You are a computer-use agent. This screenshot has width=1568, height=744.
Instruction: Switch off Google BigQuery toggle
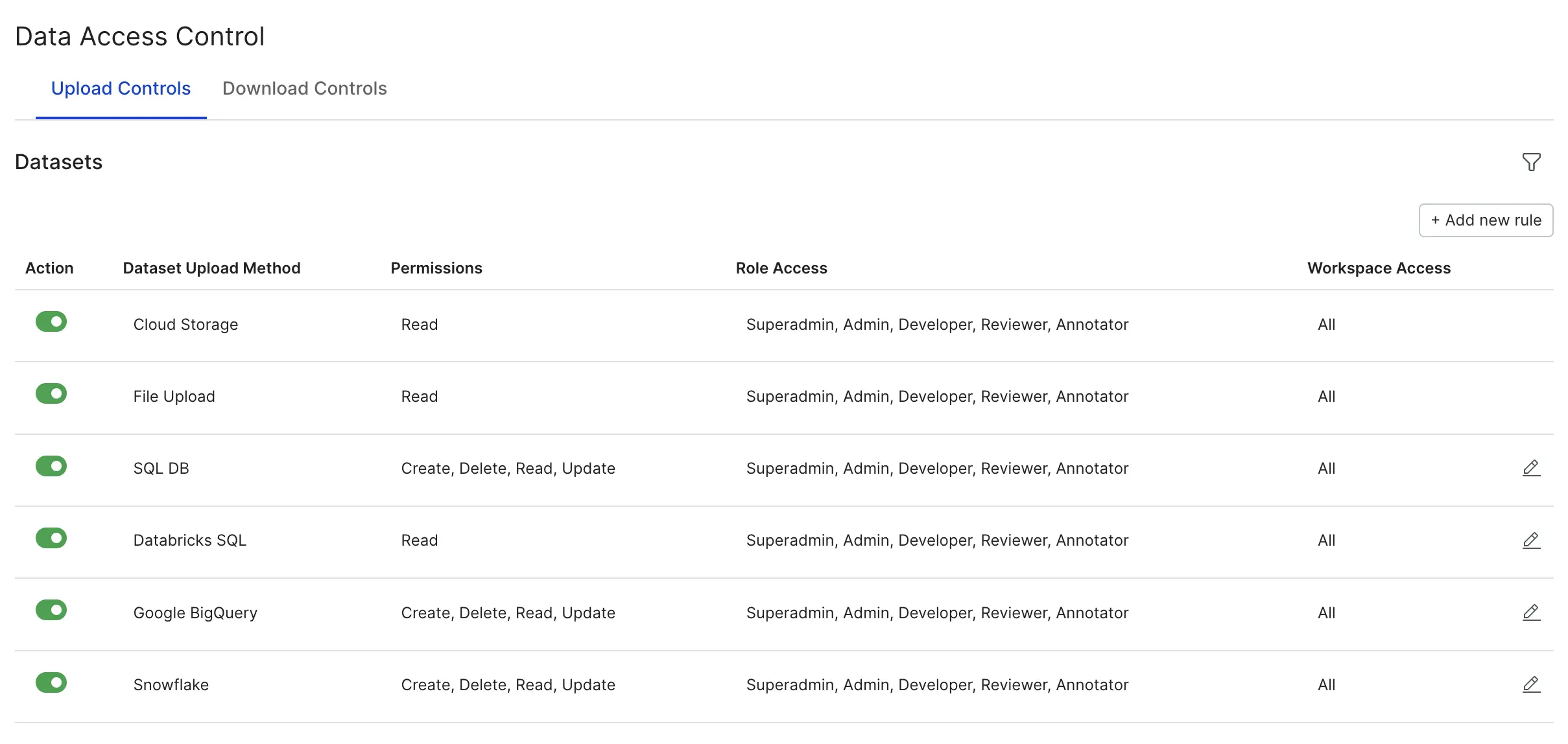[x=51, y=610]
